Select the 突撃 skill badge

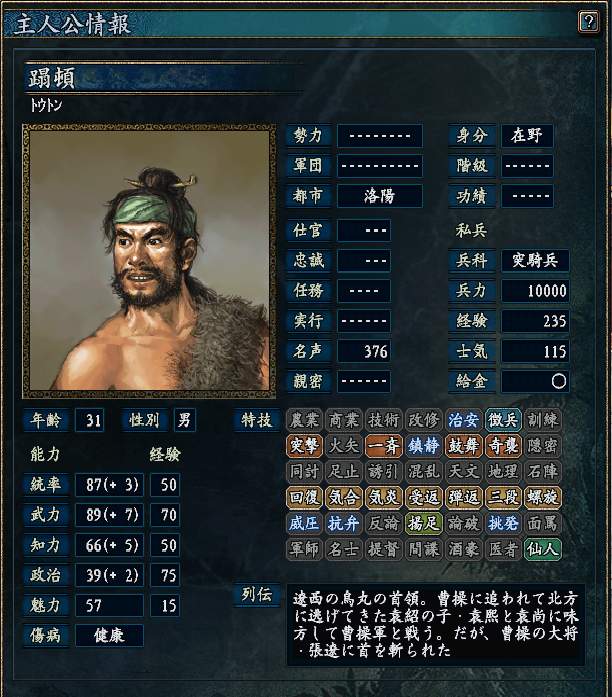304,445
